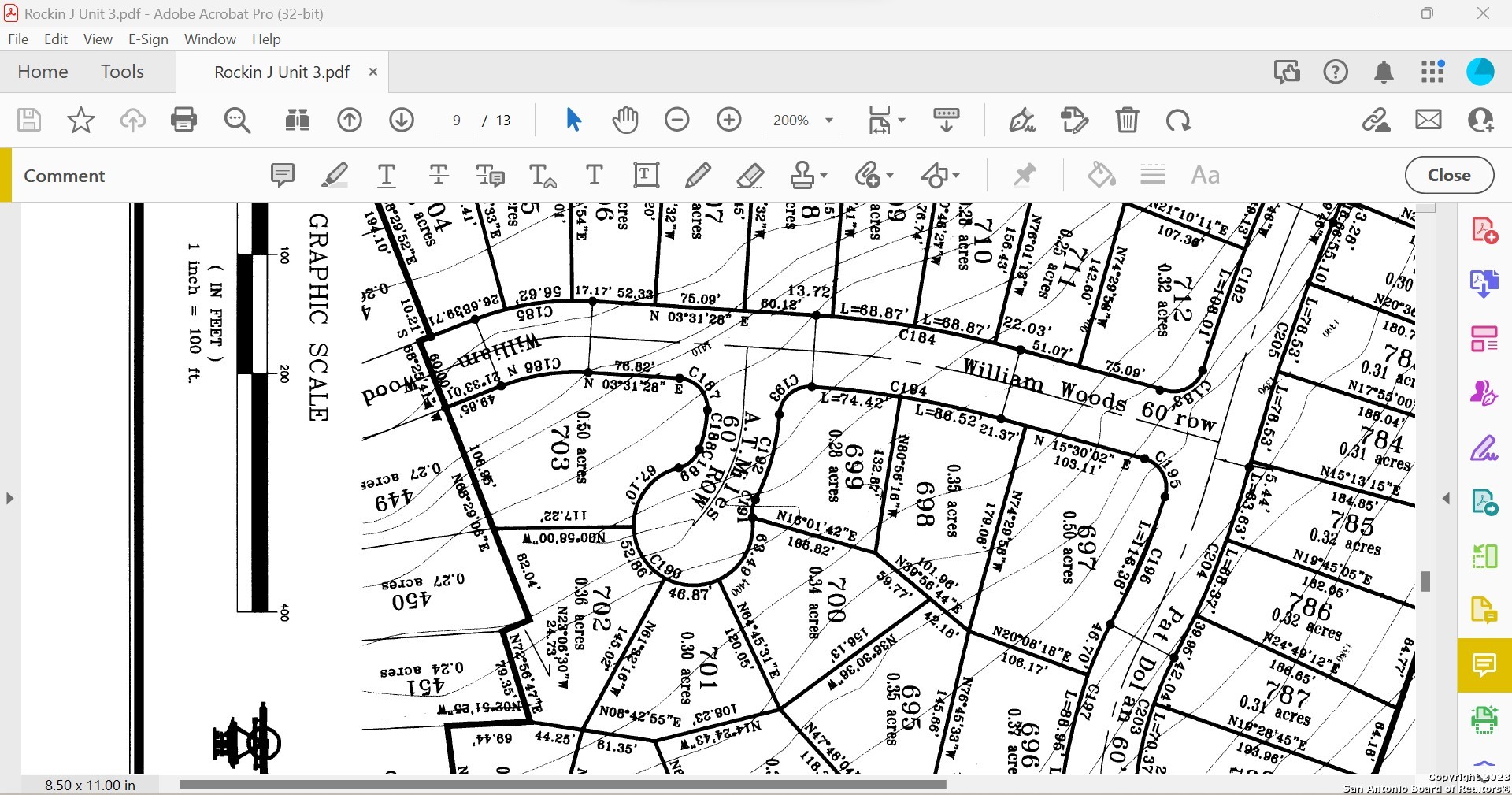Image resolution: width=1512 pixels, height=795 pixels.
Task: Select the Hand pan tool
Action: tap(625, 121)
